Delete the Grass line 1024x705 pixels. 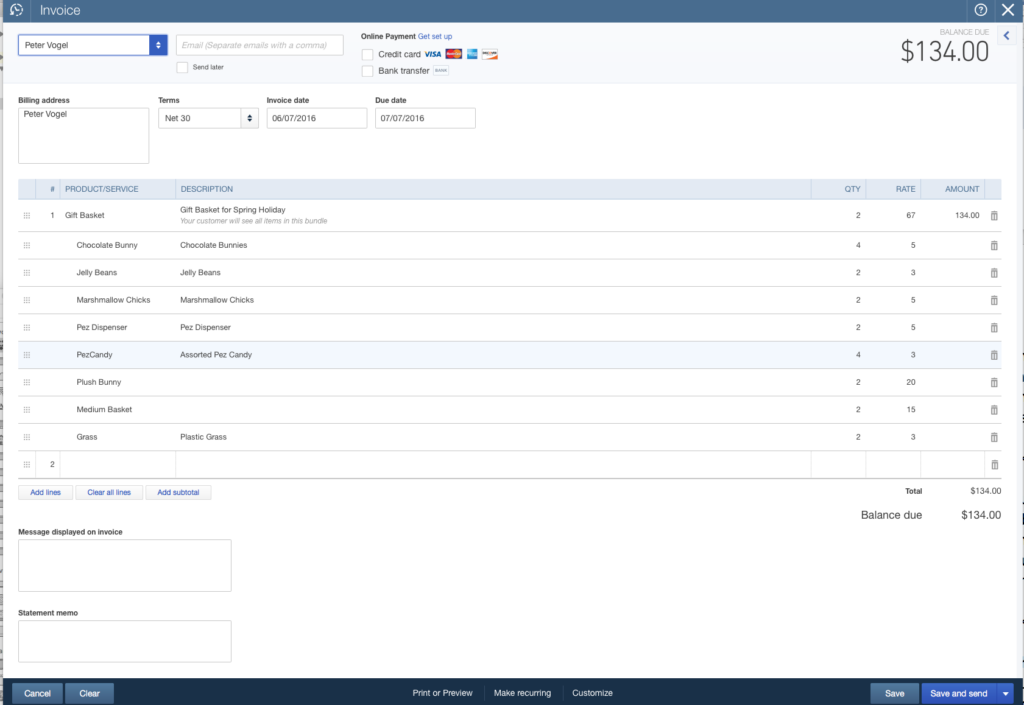click(x=994, y=437)
